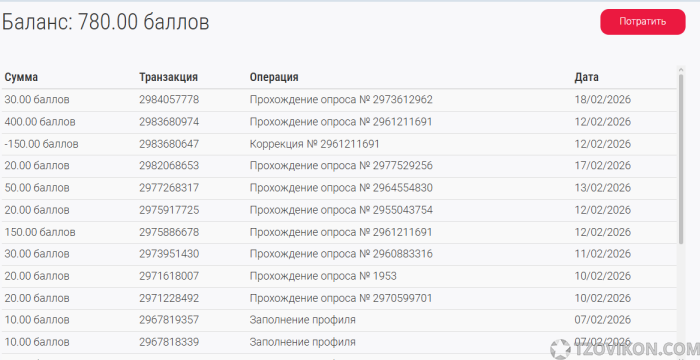Click Прохождение опроса № 2977529256
Image resolution: width=700 pixels, height=360 pixels.
click(x=341, y=165)
